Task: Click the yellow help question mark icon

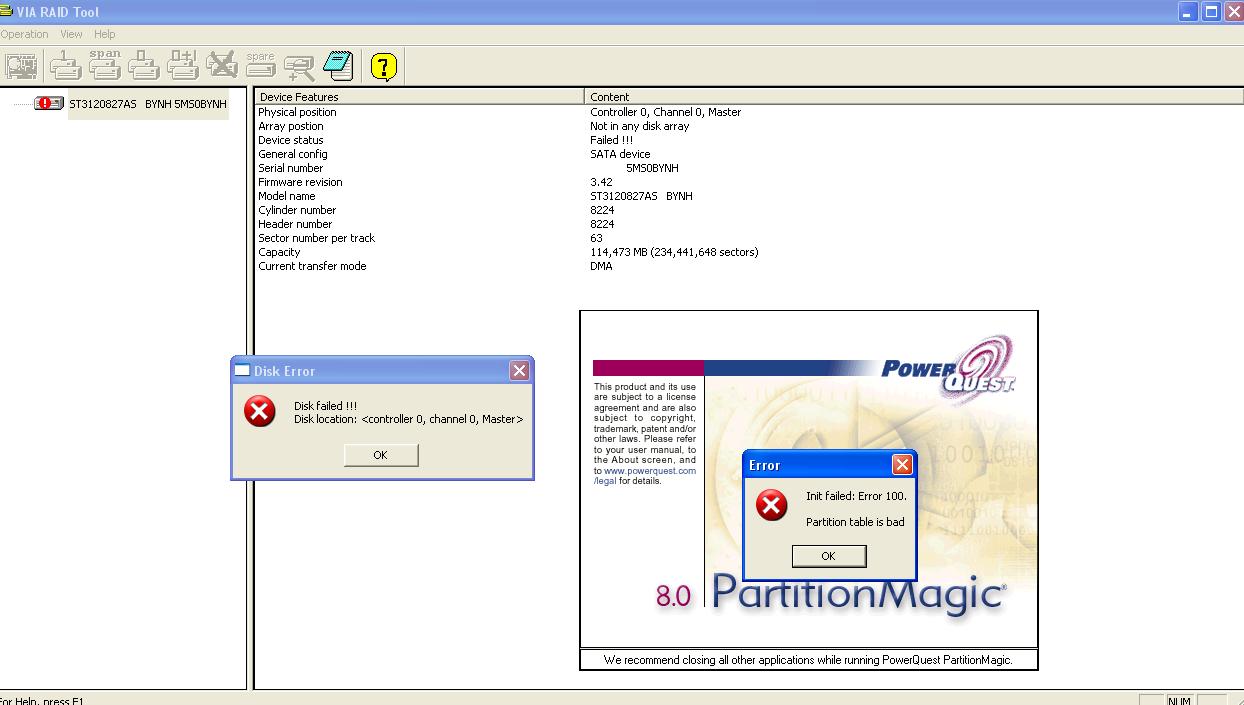Action: (384, 66)
